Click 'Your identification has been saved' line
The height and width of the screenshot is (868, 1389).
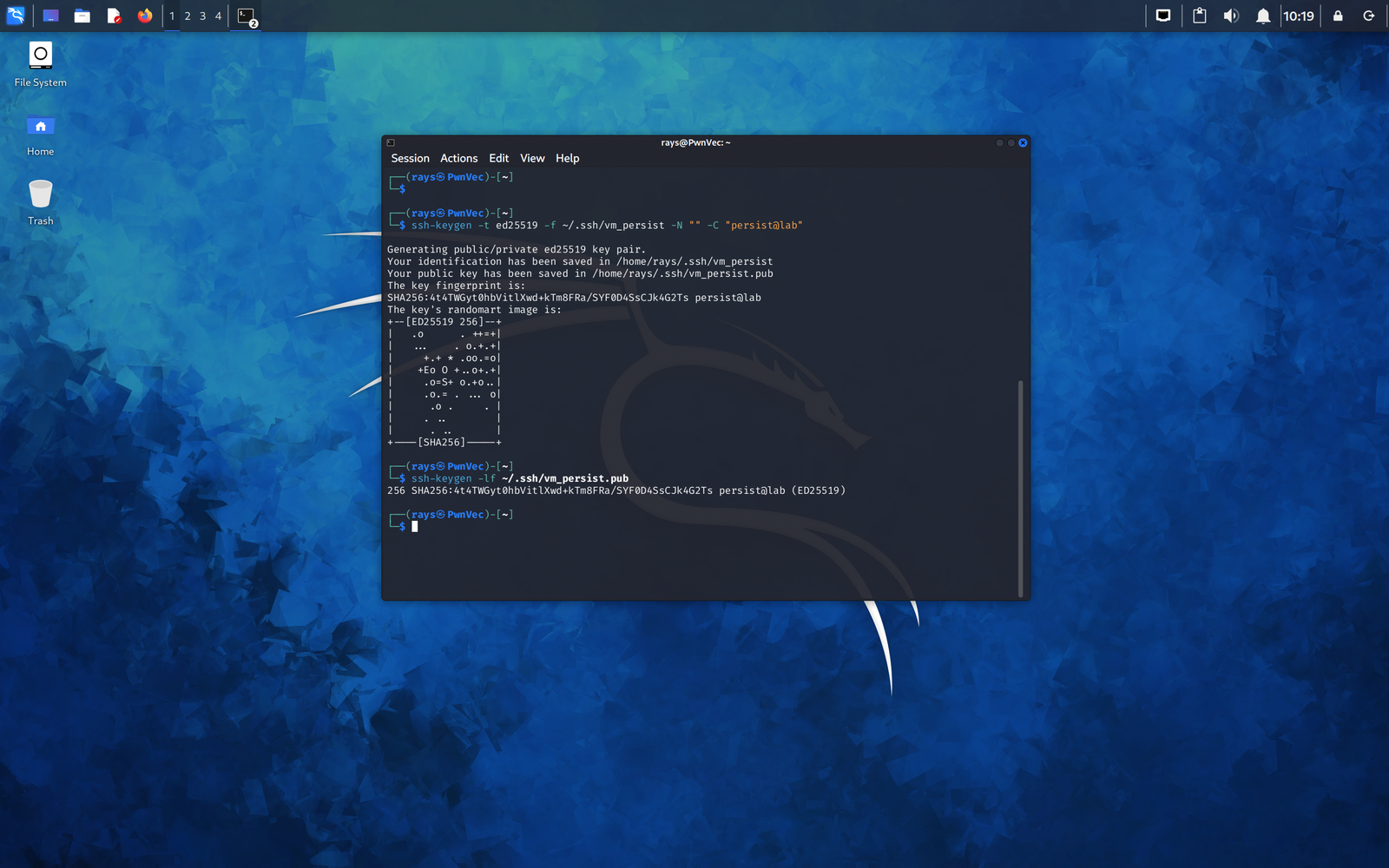tap(580, 261)
